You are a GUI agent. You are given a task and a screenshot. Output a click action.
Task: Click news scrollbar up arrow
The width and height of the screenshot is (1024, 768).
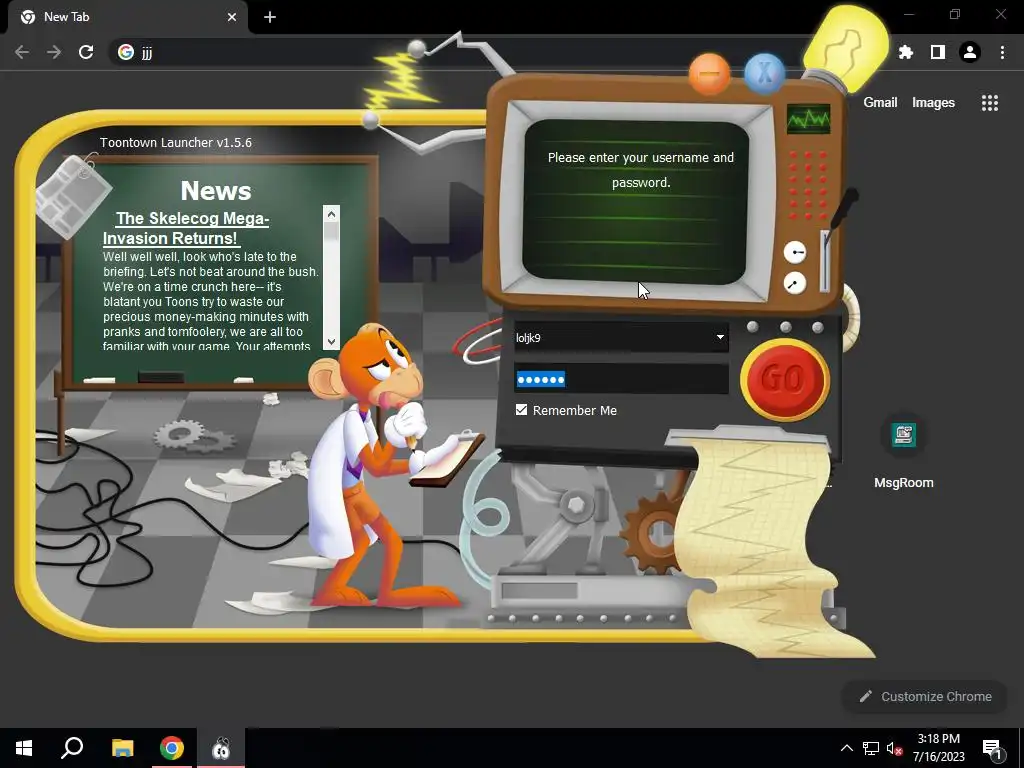pos(331,214)
